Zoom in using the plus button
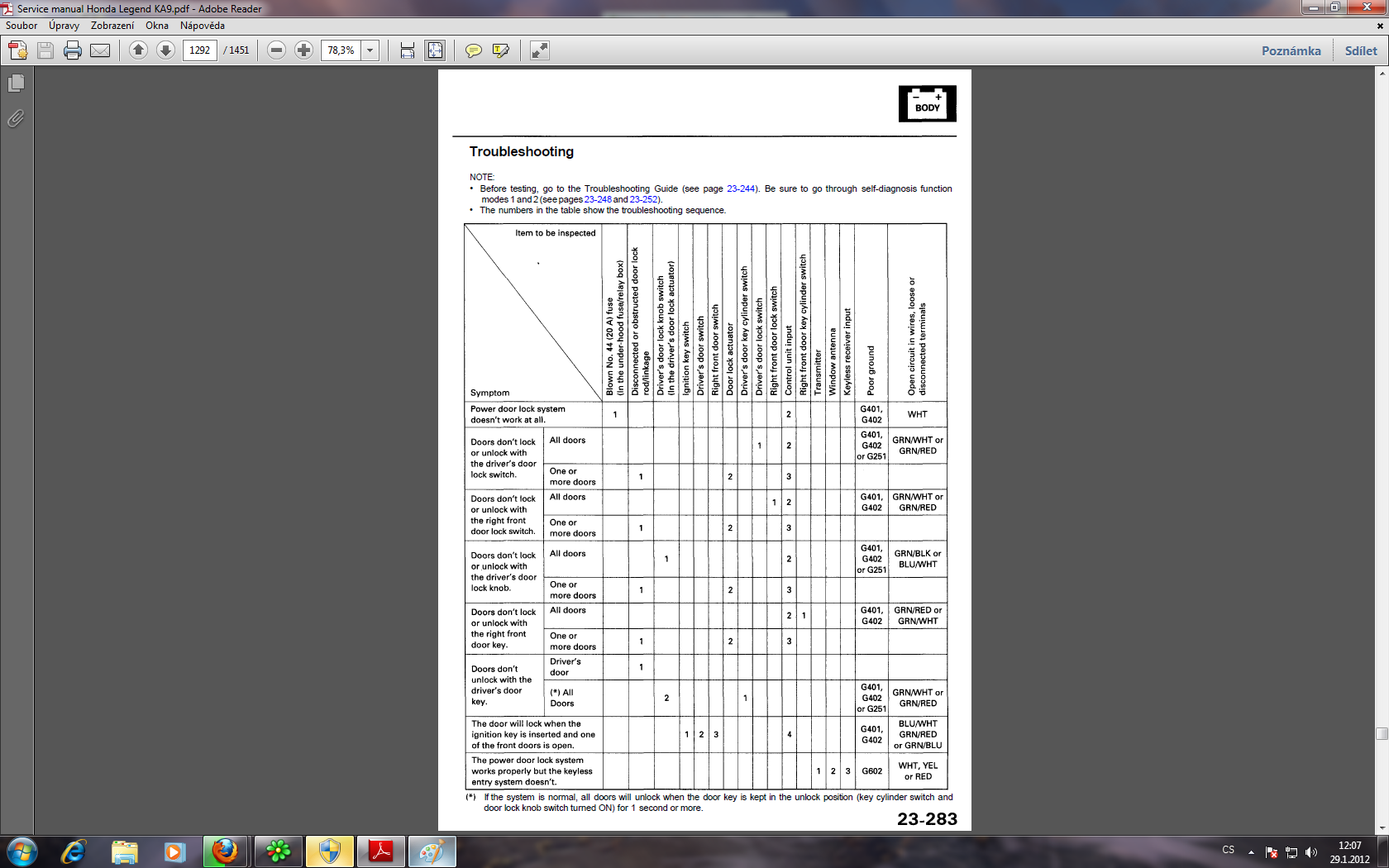1389x868 pixels. tap(303, 50)
